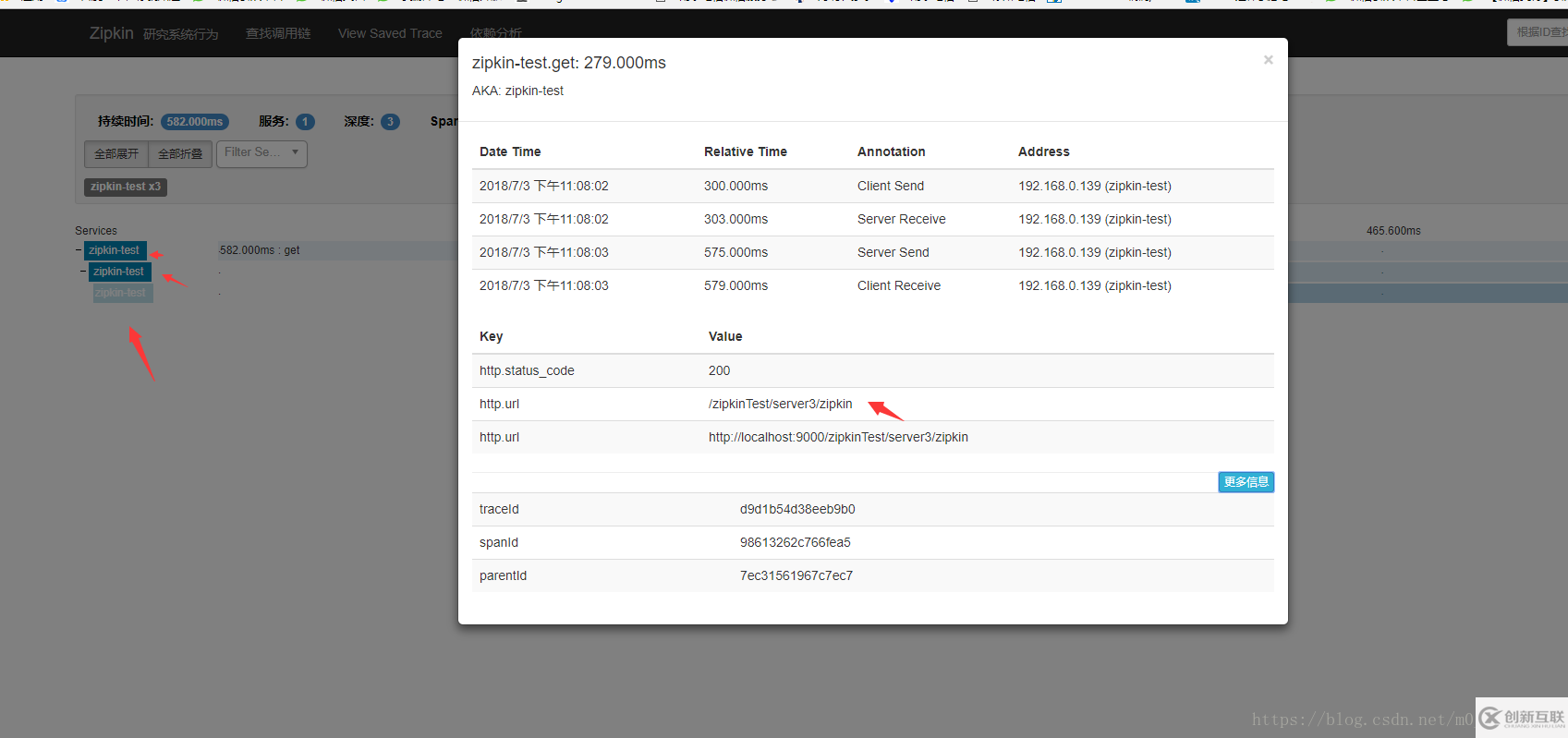Image resolution: width=1568 pixels, height=738 pixels.
Task: Click the Zipkin brand link
Action: [111, 33]
